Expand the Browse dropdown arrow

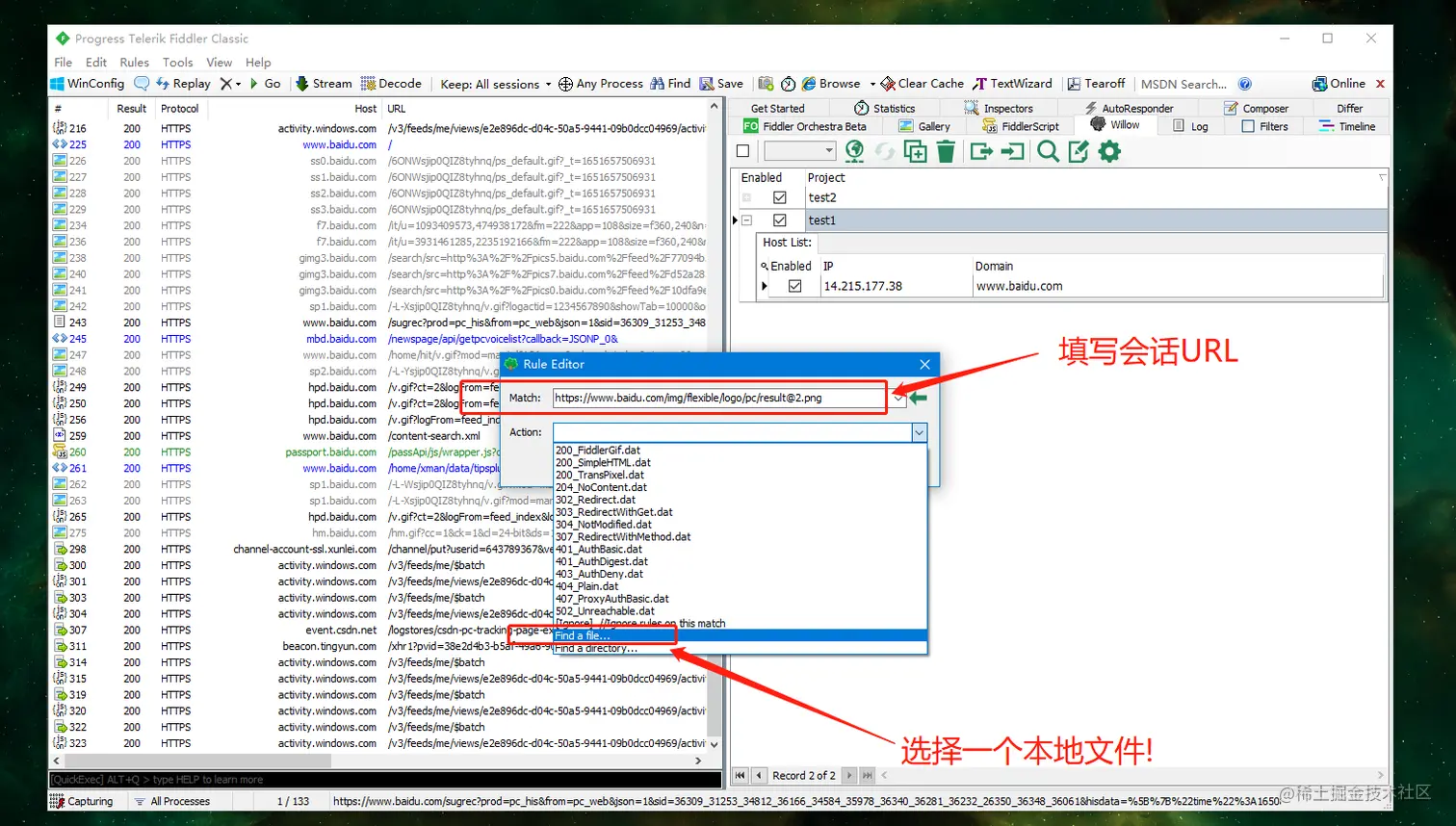click(872, 84)
